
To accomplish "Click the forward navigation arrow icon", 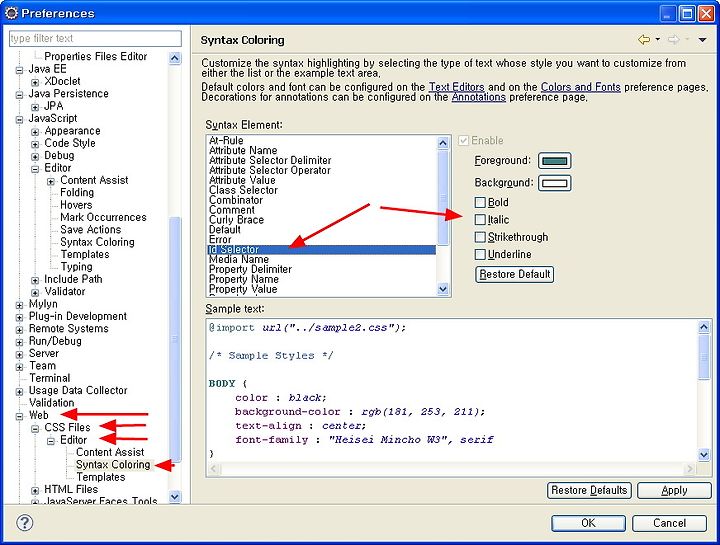I will 674,40.
